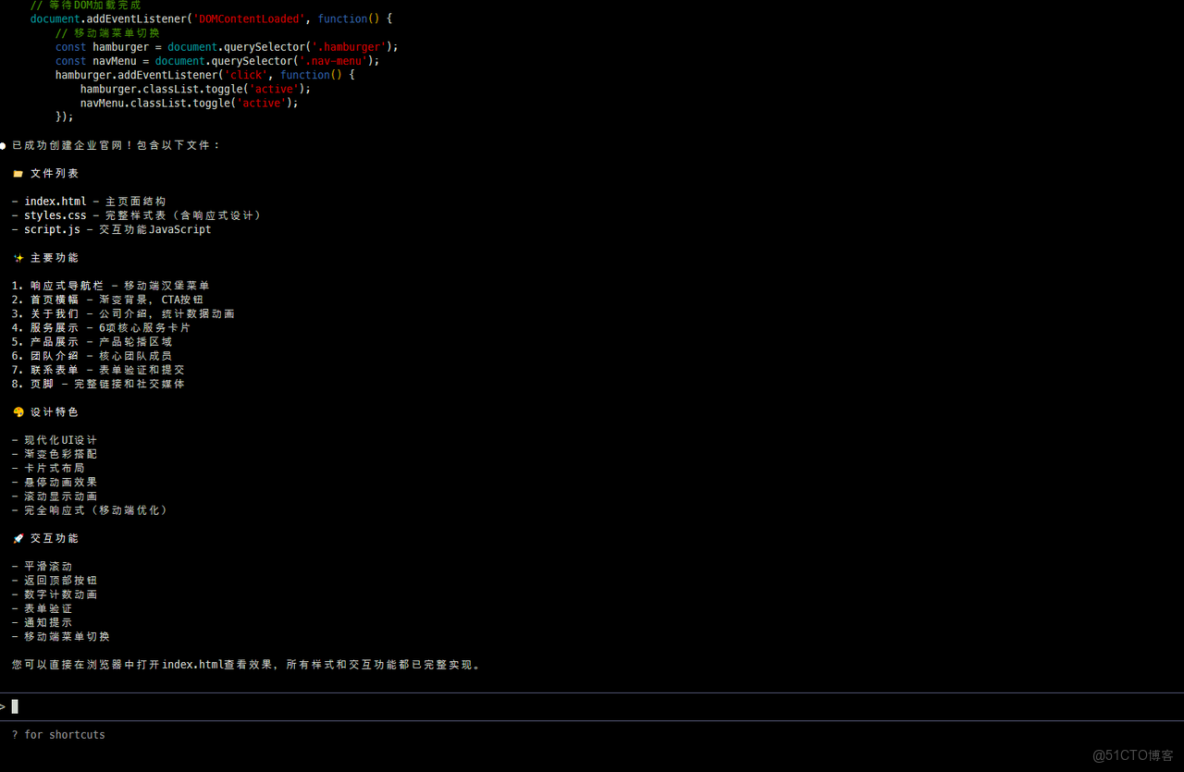1184x772 pixels.
Task: Click the '滚动显示动画' bullet
Action: (54, 497)
